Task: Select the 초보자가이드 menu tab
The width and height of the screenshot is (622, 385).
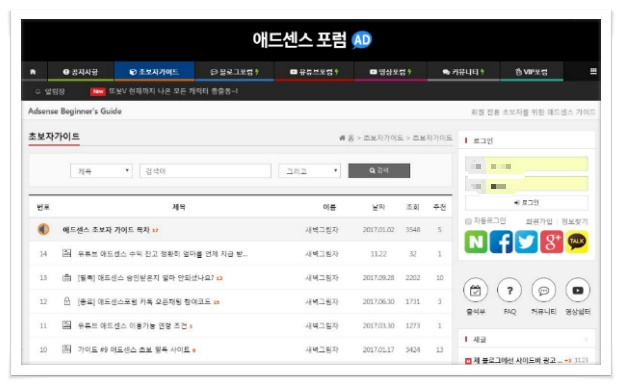Action: [x=154, y=72]
